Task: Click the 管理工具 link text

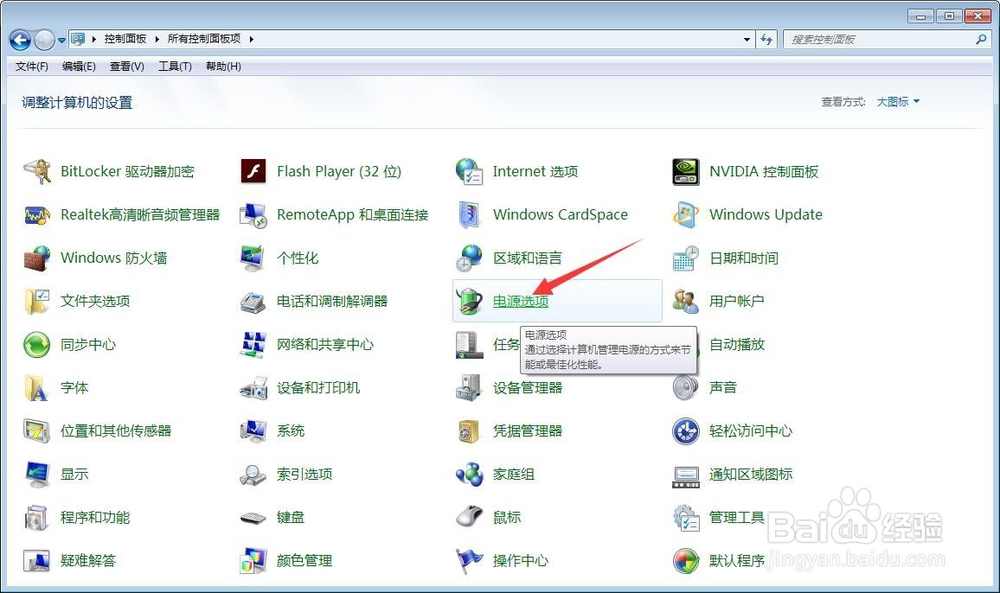Action: point(737,517)
